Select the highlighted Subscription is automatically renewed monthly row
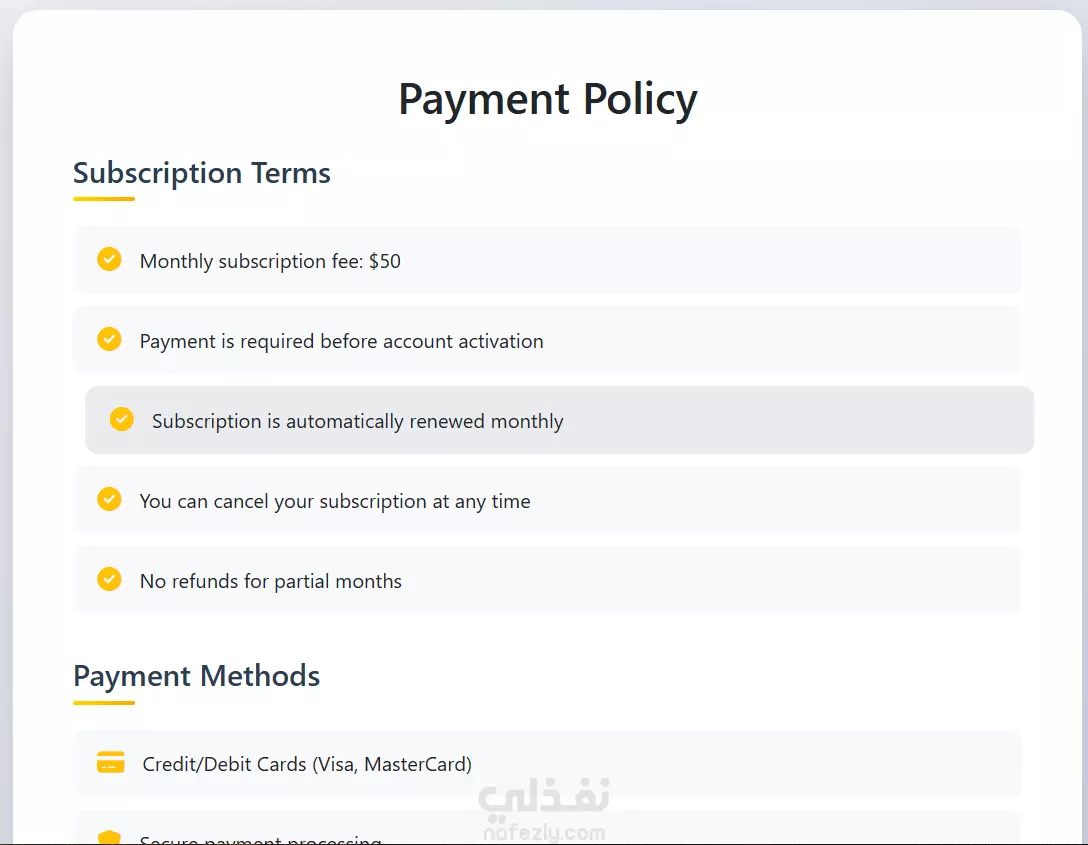 559,420
